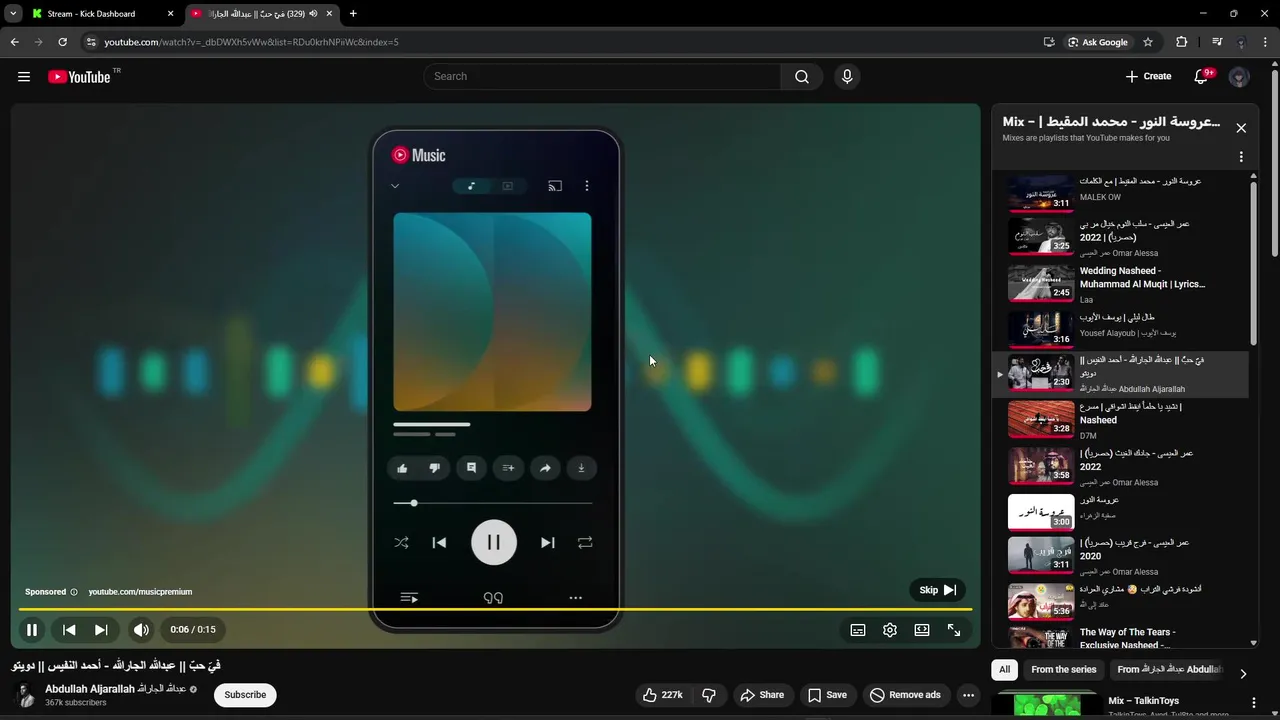Close the Mix playlist panel
The height and width of the screenshot is (720, 1280).
[1241, 128]
